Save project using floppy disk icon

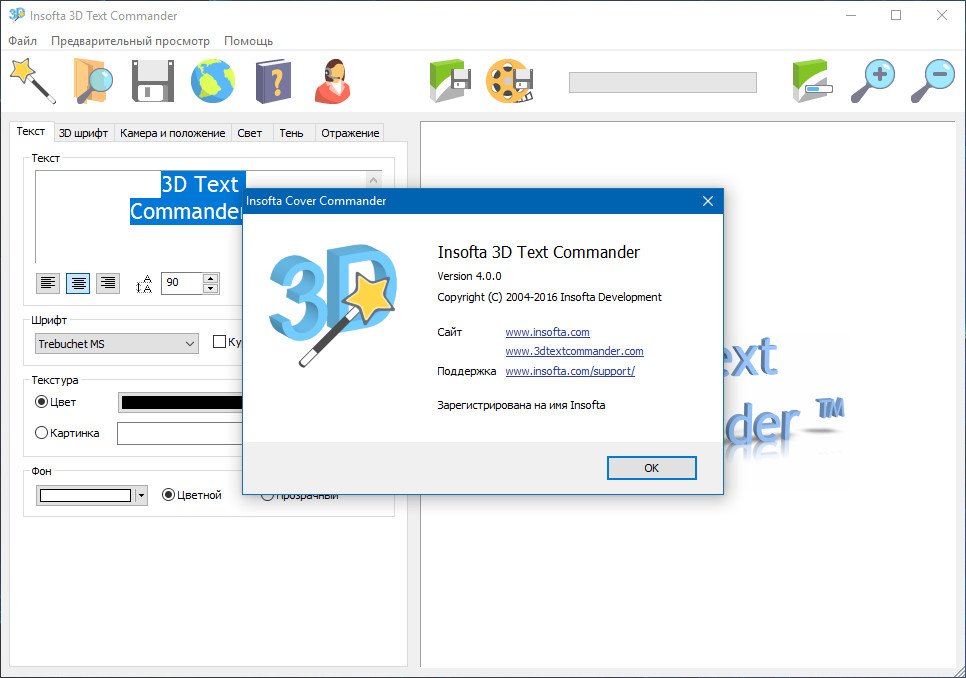click(152, 81)
